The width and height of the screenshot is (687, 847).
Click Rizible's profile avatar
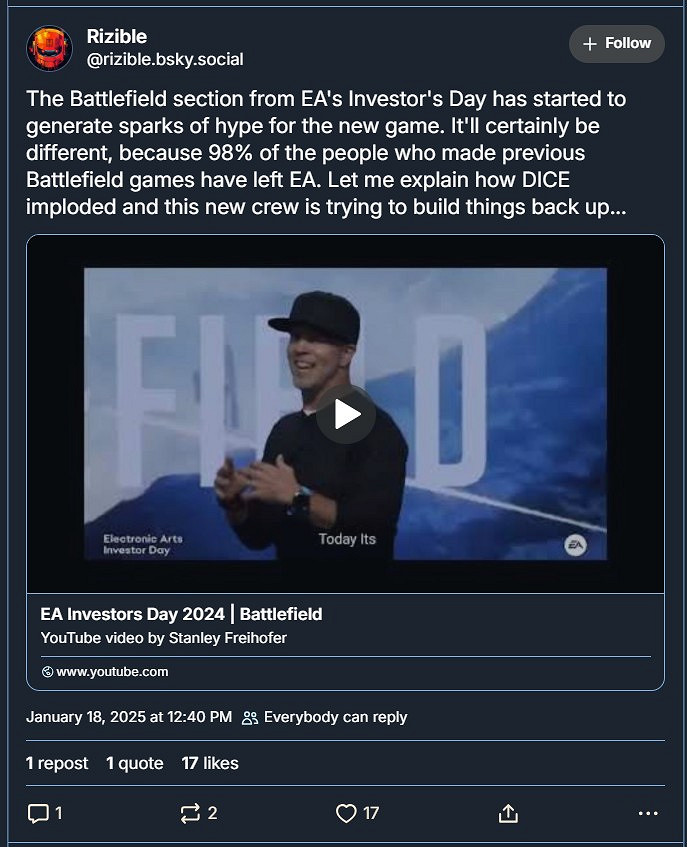(49, 48)
